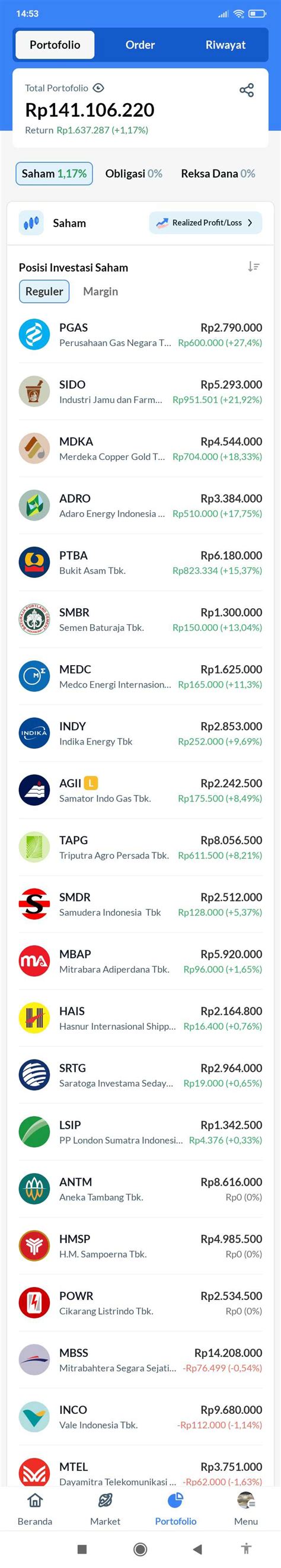This screenshot has height=1568, width=281.
Task: Open the sort positions icon
Action: tap(254, 267)
